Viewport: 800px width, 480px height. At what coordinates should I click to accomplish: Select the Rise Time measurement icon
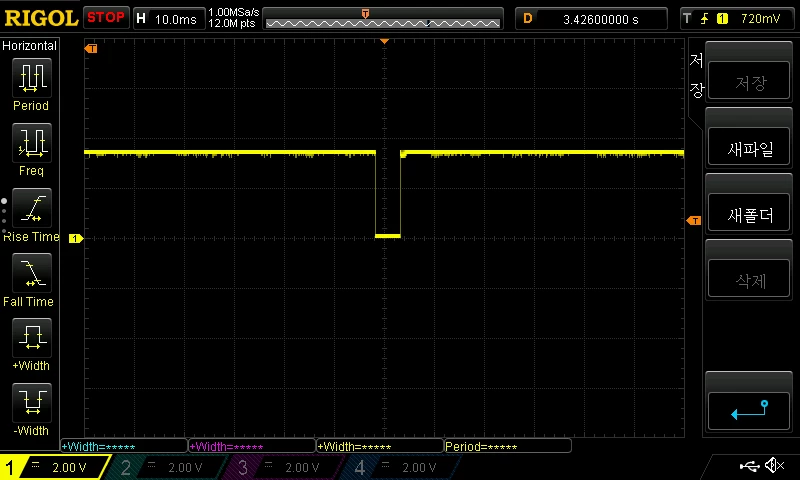click(32, 208)
